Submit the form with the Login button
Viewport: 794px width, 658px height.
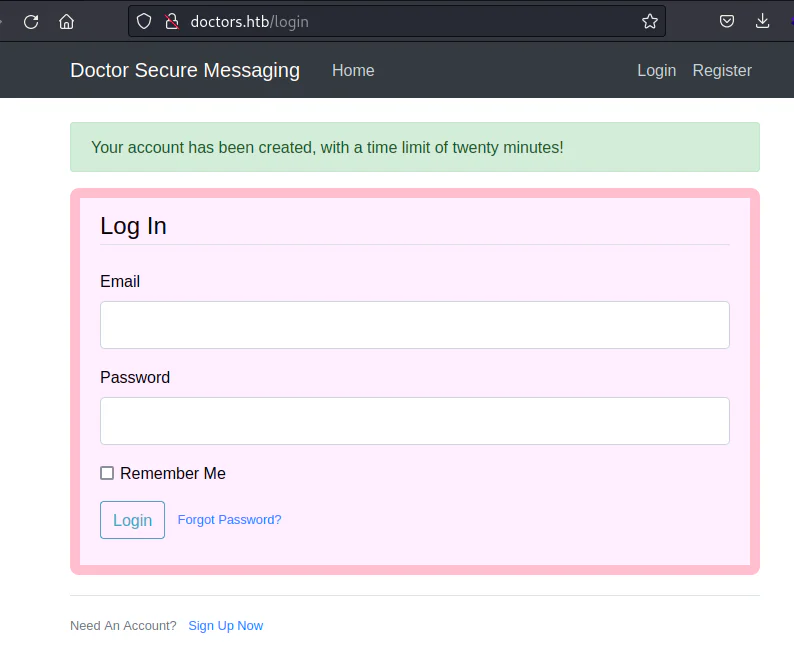[132, 520]
